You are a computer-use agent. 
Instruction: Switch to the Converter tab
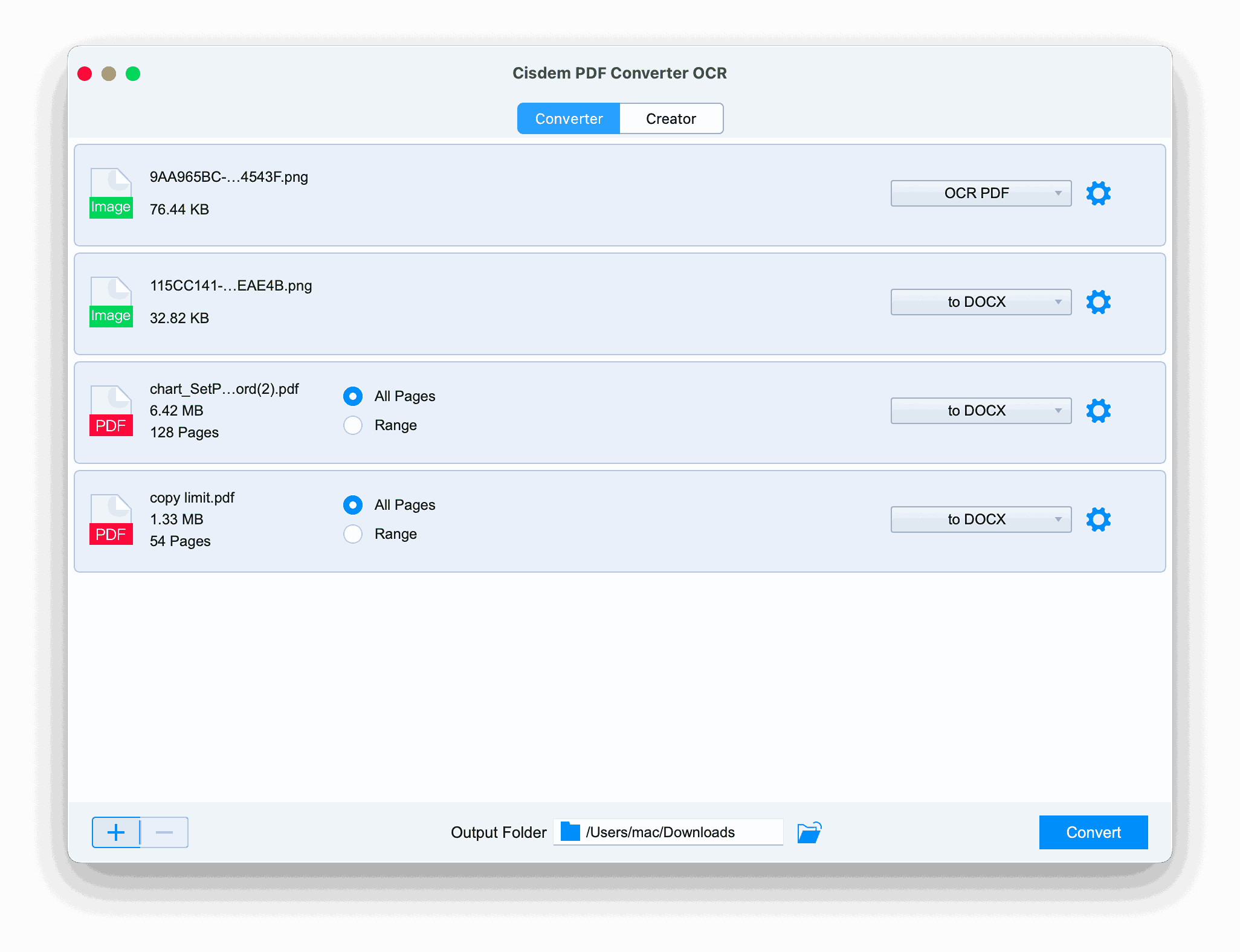click(x=569, y=118)
